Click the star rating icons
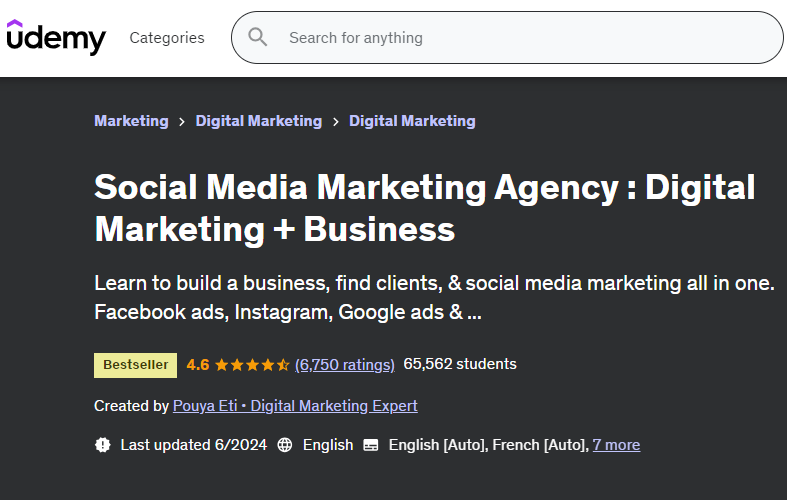 pyautogui.click(x=252, y=365)
